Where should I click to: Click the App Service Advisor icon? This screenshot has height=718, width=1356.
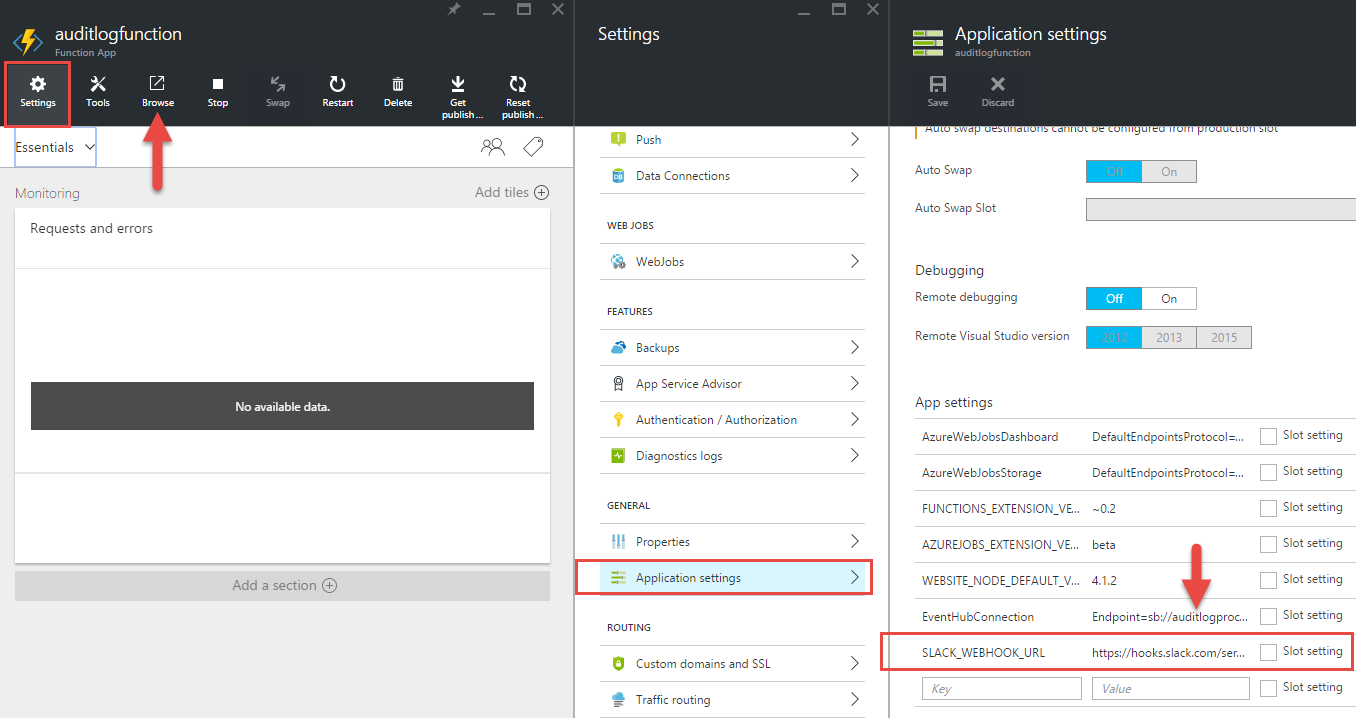618,384
